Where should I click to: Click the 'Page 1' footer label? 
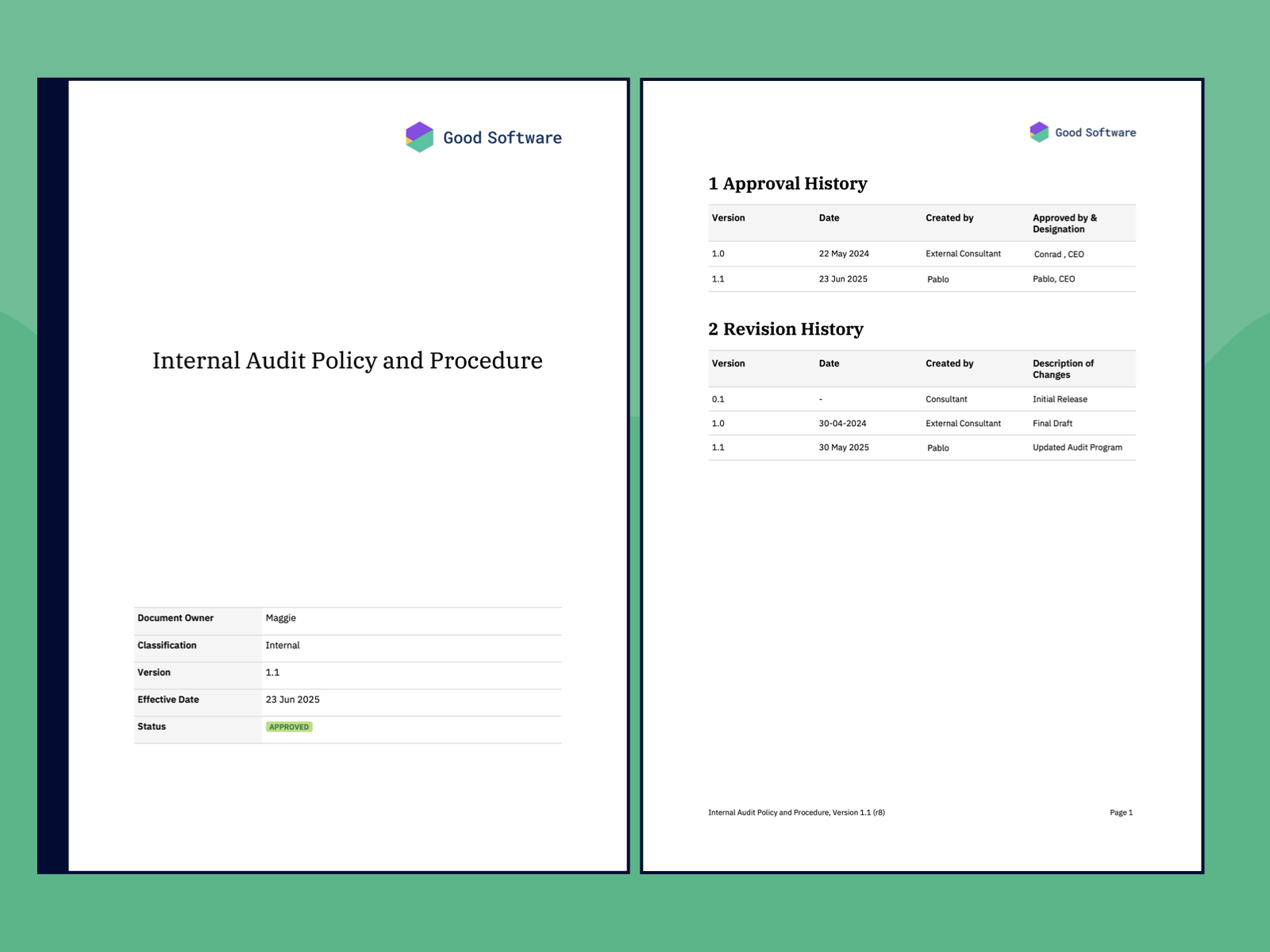[x=1122, y=812]
